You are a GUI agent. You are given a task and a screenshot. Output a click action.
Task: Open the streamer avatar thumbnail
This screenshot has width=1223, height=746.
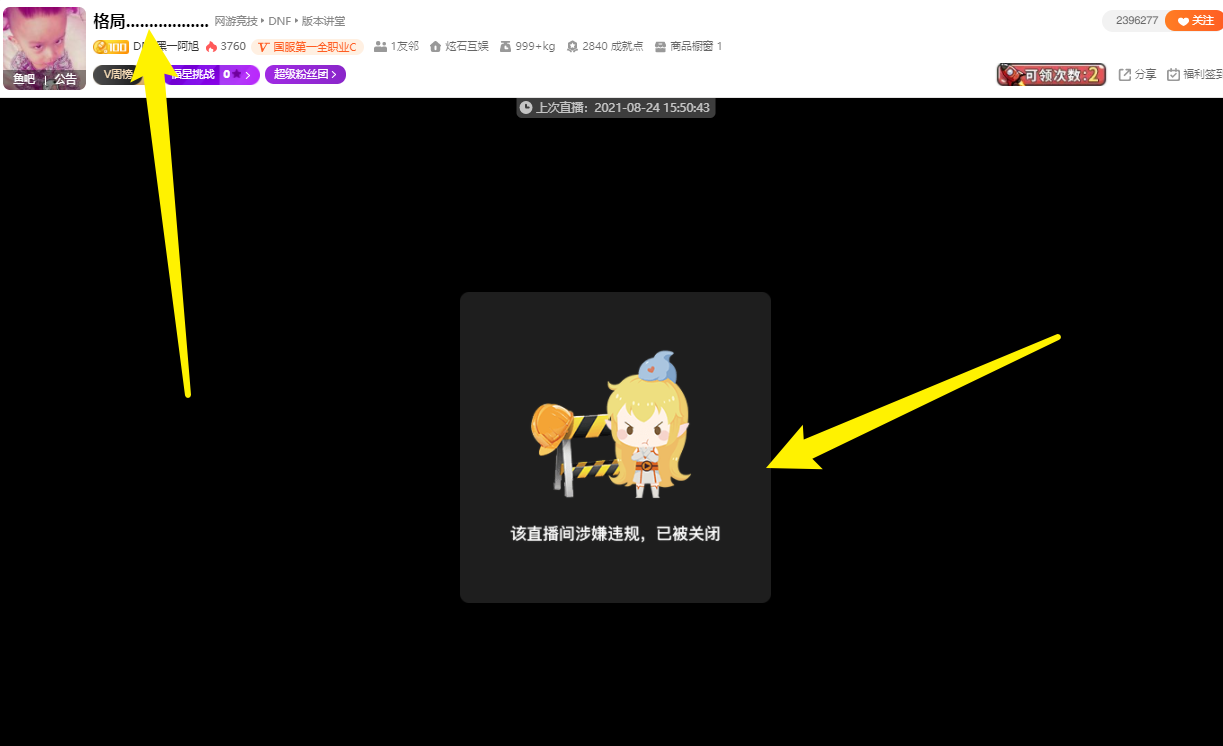point(44,48)
